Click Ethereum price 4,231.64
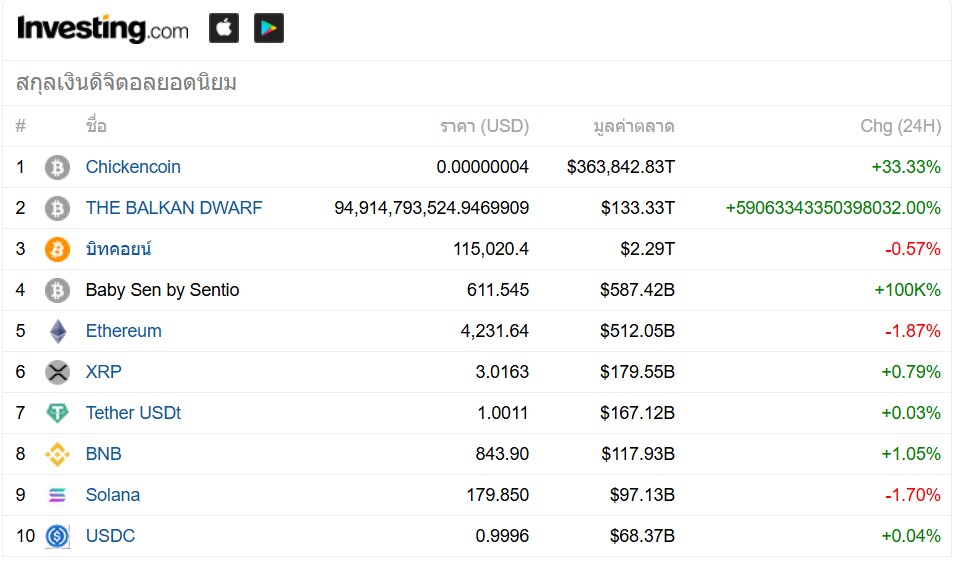This screenshot has width=959, height=562. [x=494, y=331]
